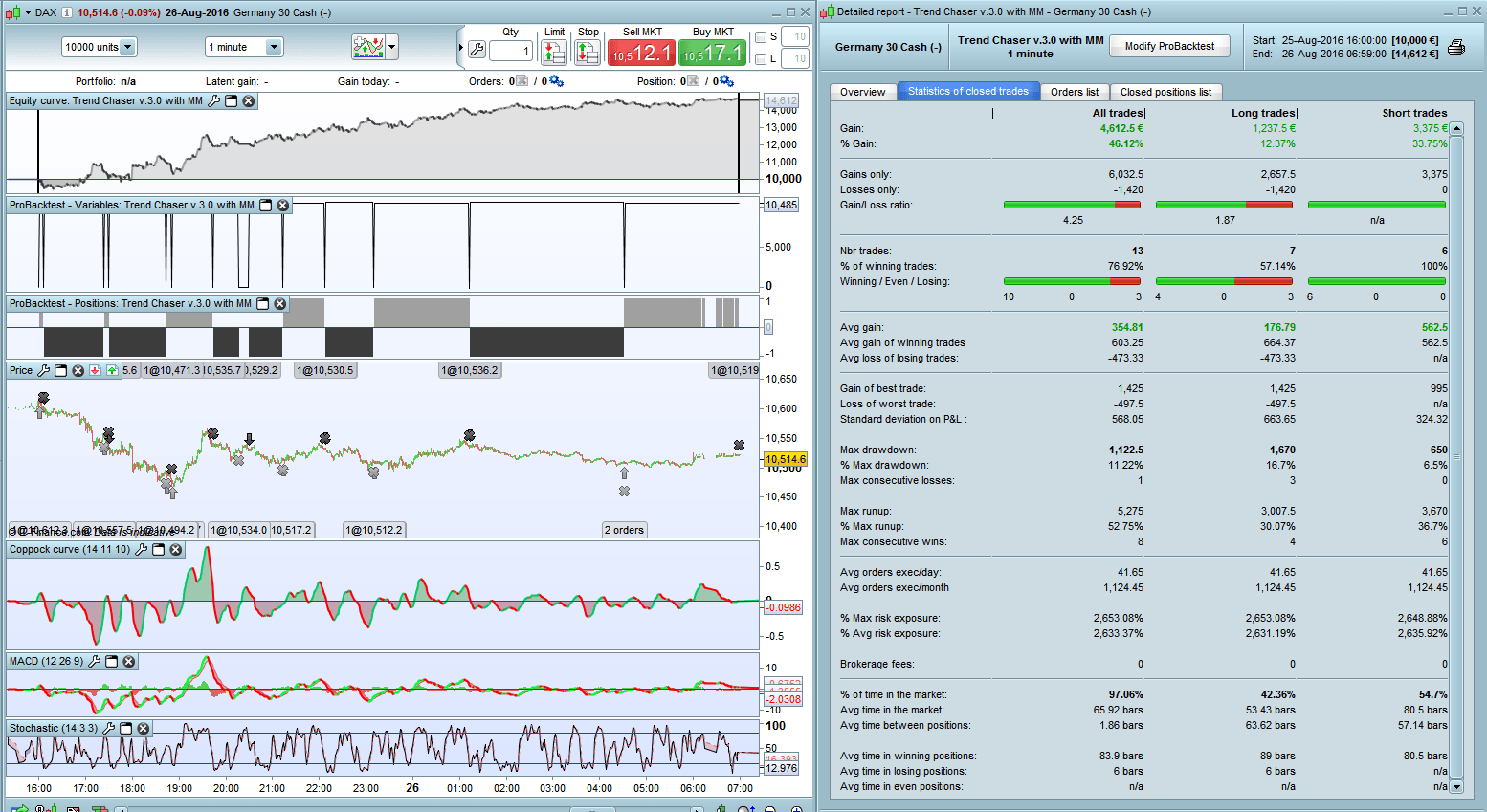Viewport: 1487px width, 812px height.
Task: Maximize the Price chart panel
Action: (61, 370)
